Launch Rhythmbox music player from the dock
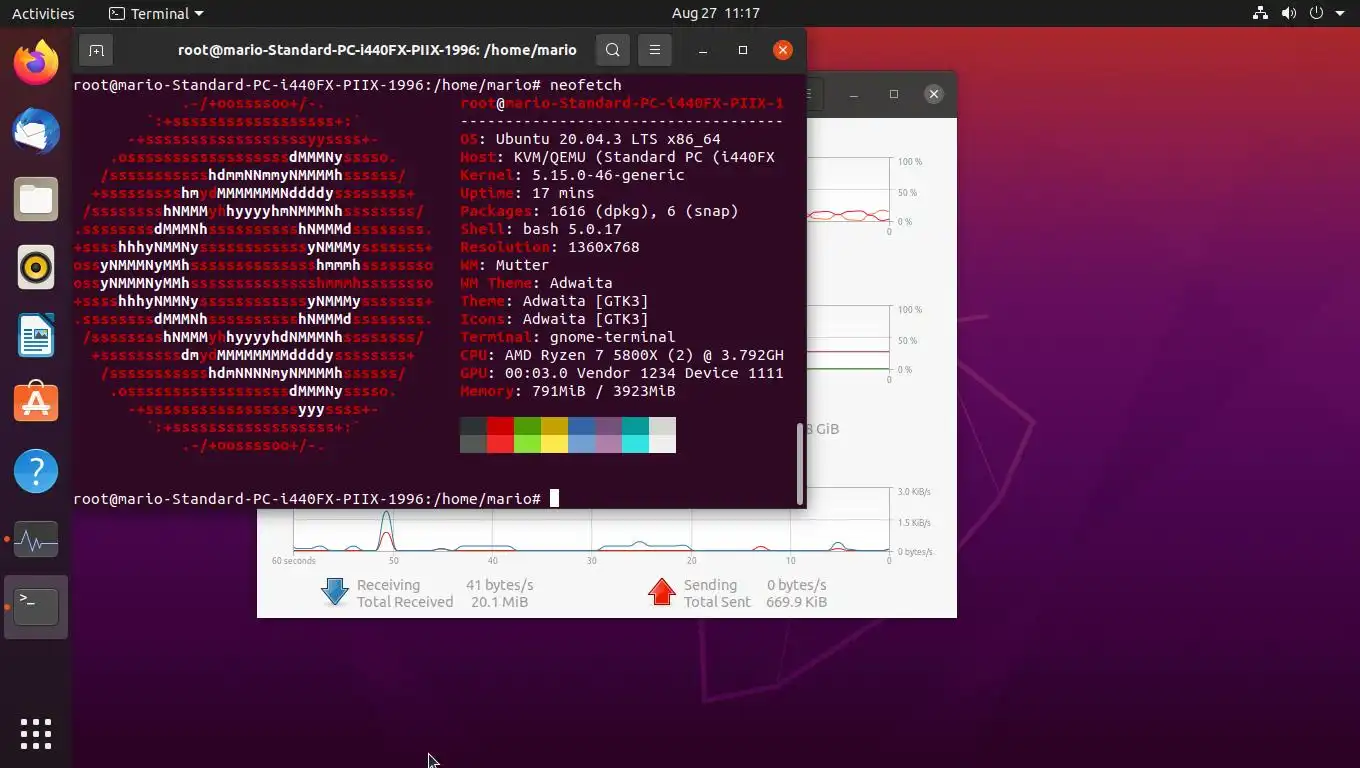 pyautogui.click(x=36, y=267)
